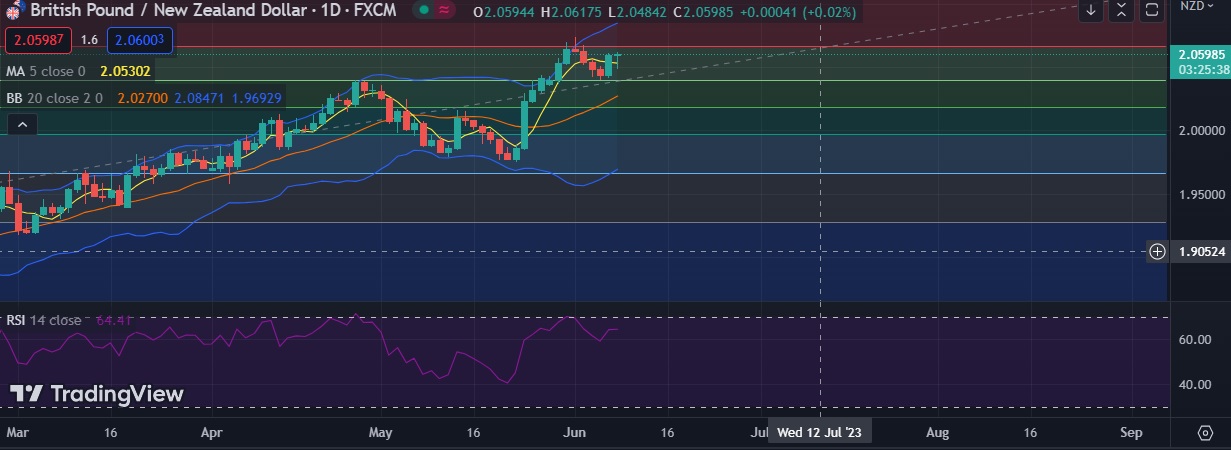Collapse the pane using double-chevron icon
The height and width of the screenshot is (450, 1231).
pos(1122,11)
